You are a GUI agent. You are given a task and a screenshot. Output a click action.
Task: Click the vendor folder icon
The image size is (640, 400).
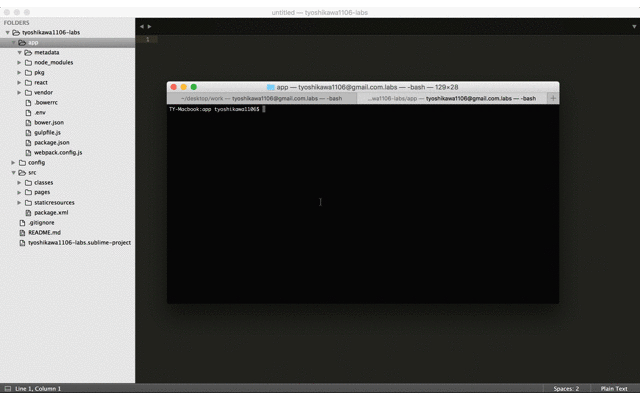pos(28,92)
